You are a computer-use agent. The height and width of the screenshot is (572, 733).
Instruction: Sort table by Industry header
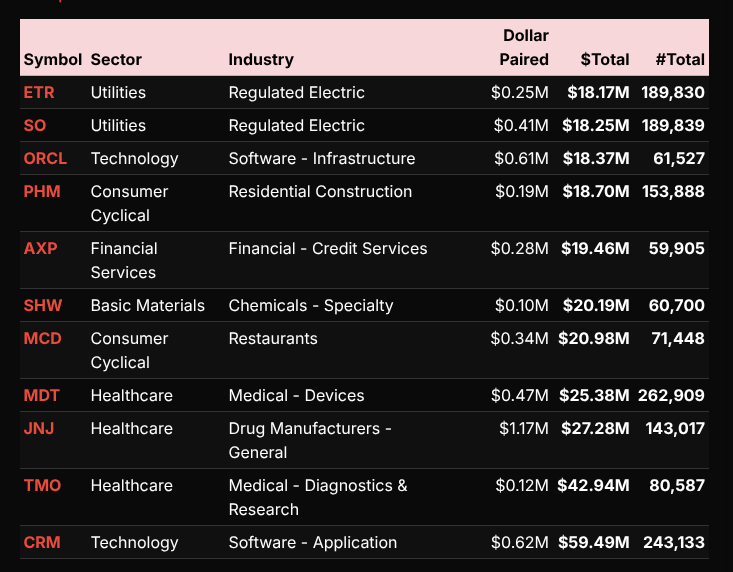261,60
